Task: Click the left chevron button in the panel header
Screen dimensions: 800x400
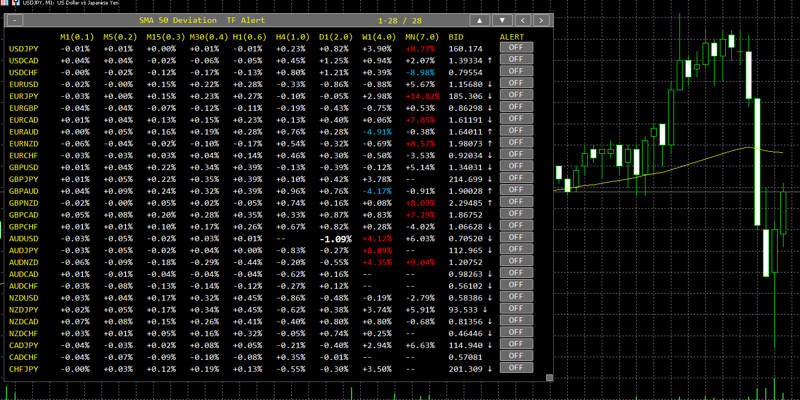Action: click(523, 20)
